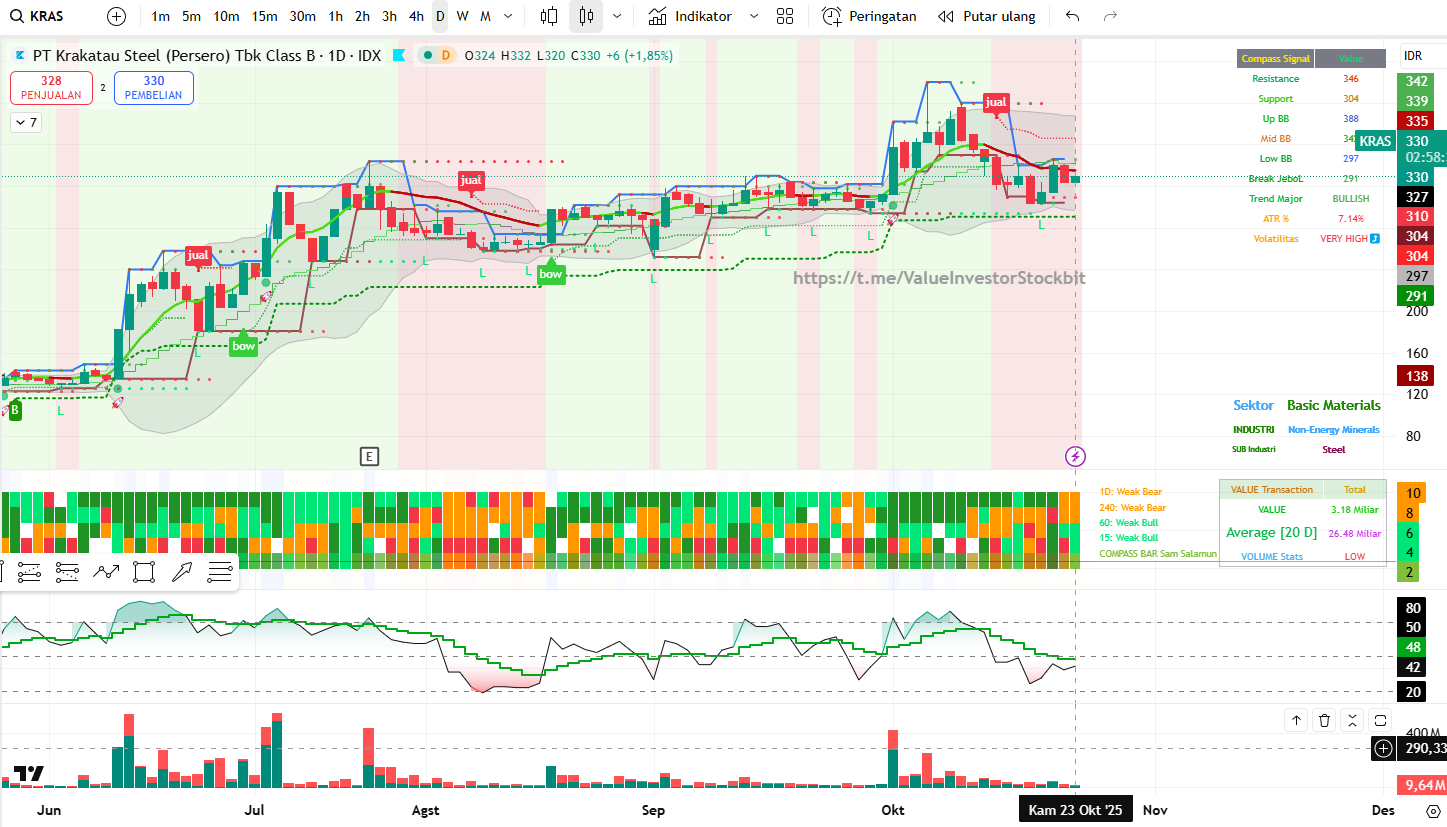Click the KRAS price label on axis

point(1376,141)
